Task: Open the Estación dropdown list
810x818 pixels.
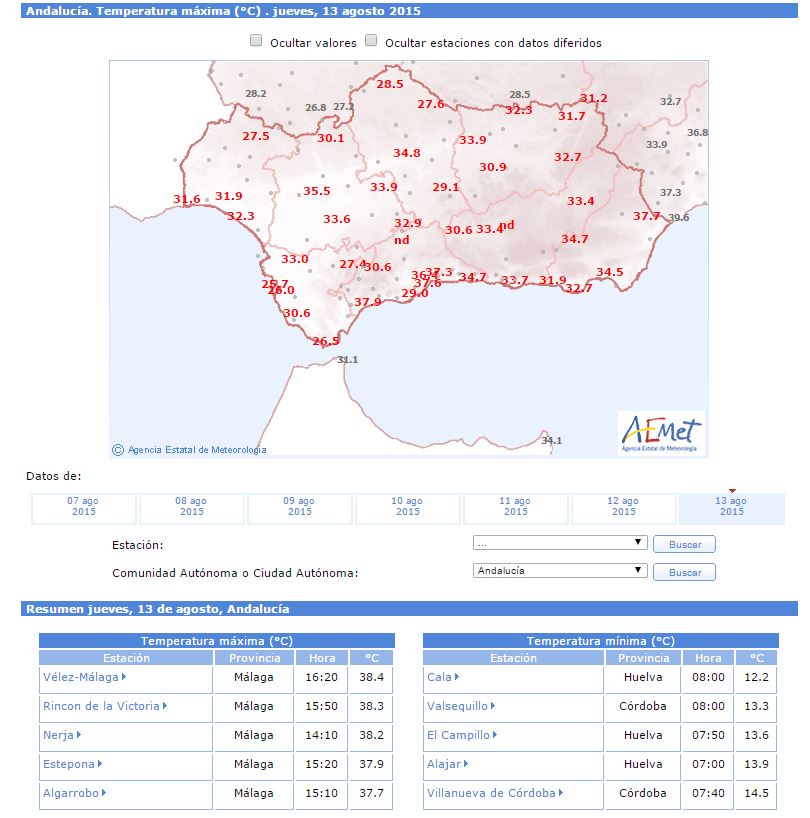Action: (560, 543)
